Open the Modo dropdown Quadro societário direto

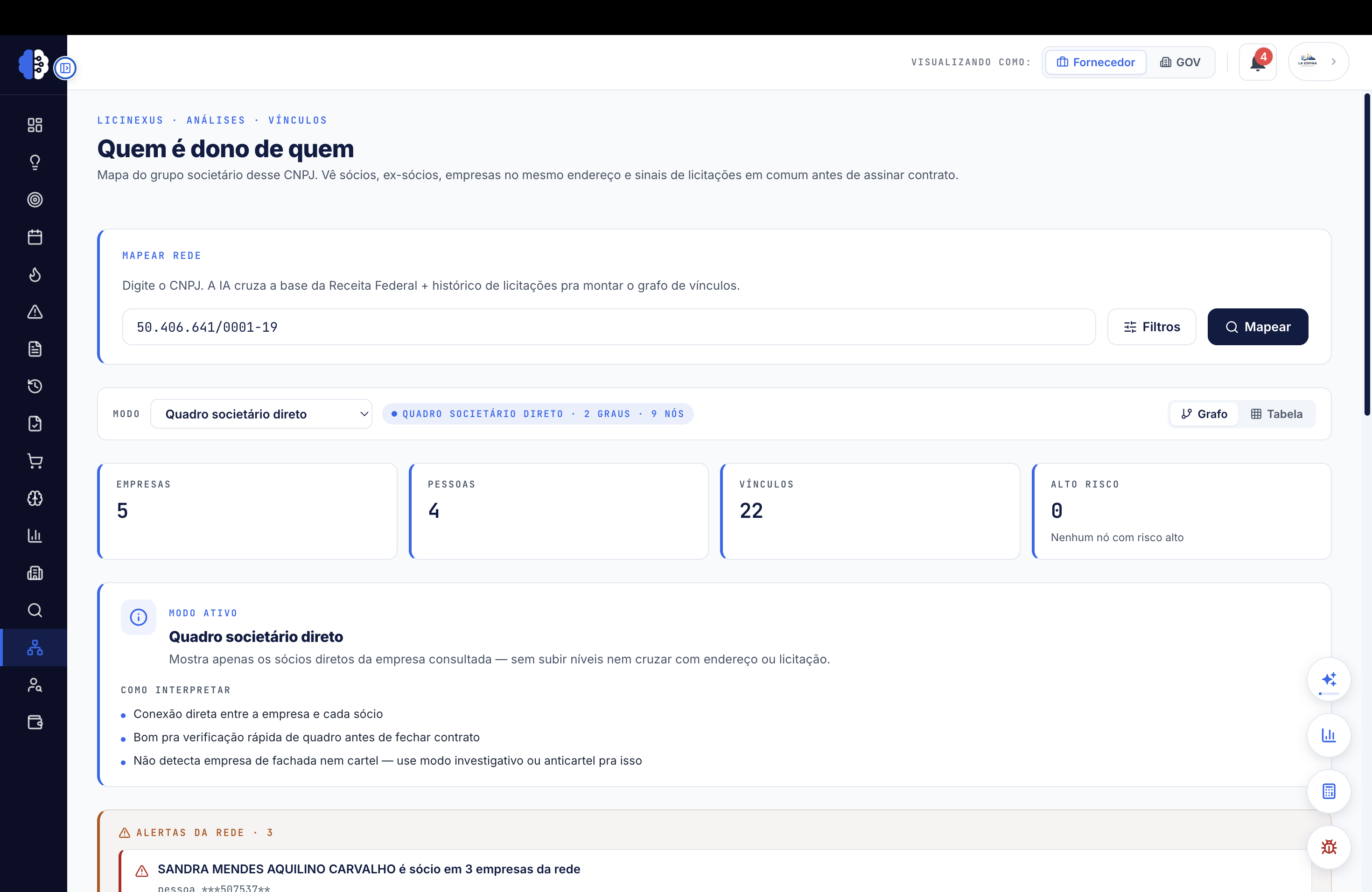tap(261, 414)
